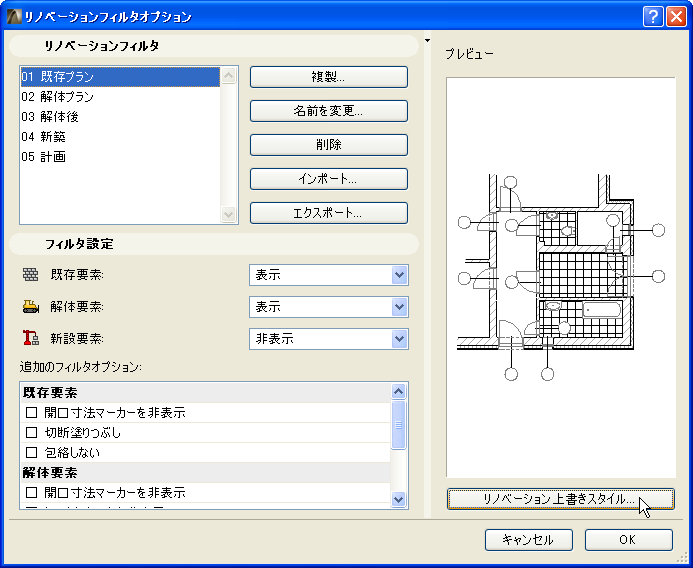Image resolution: width=693 pixels, height=568 pixels.
Task: Select filter 01 既存プラン
Action: coord(120,77)
